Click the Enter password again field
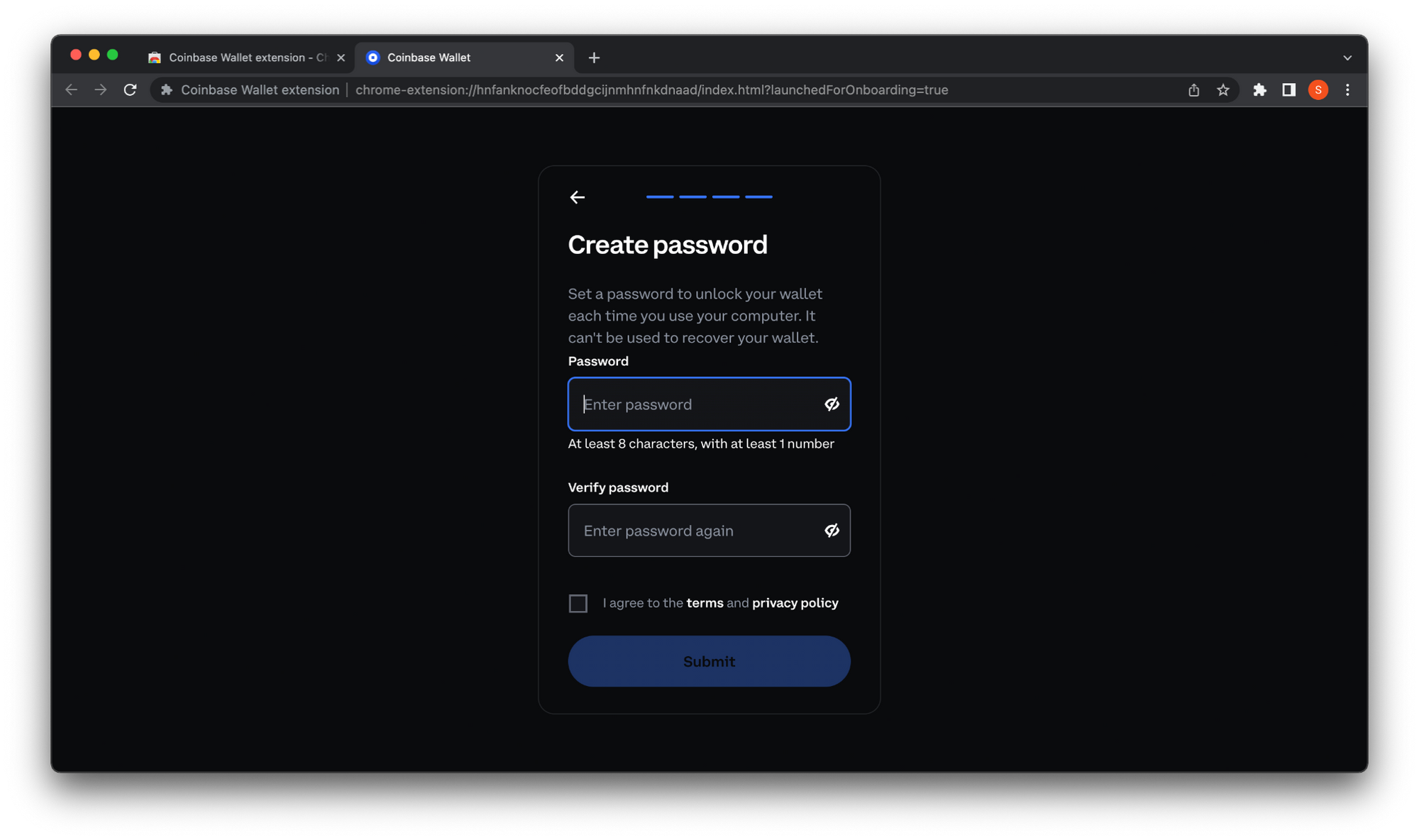Viewport: 1419px width, 840px height. 709,530
